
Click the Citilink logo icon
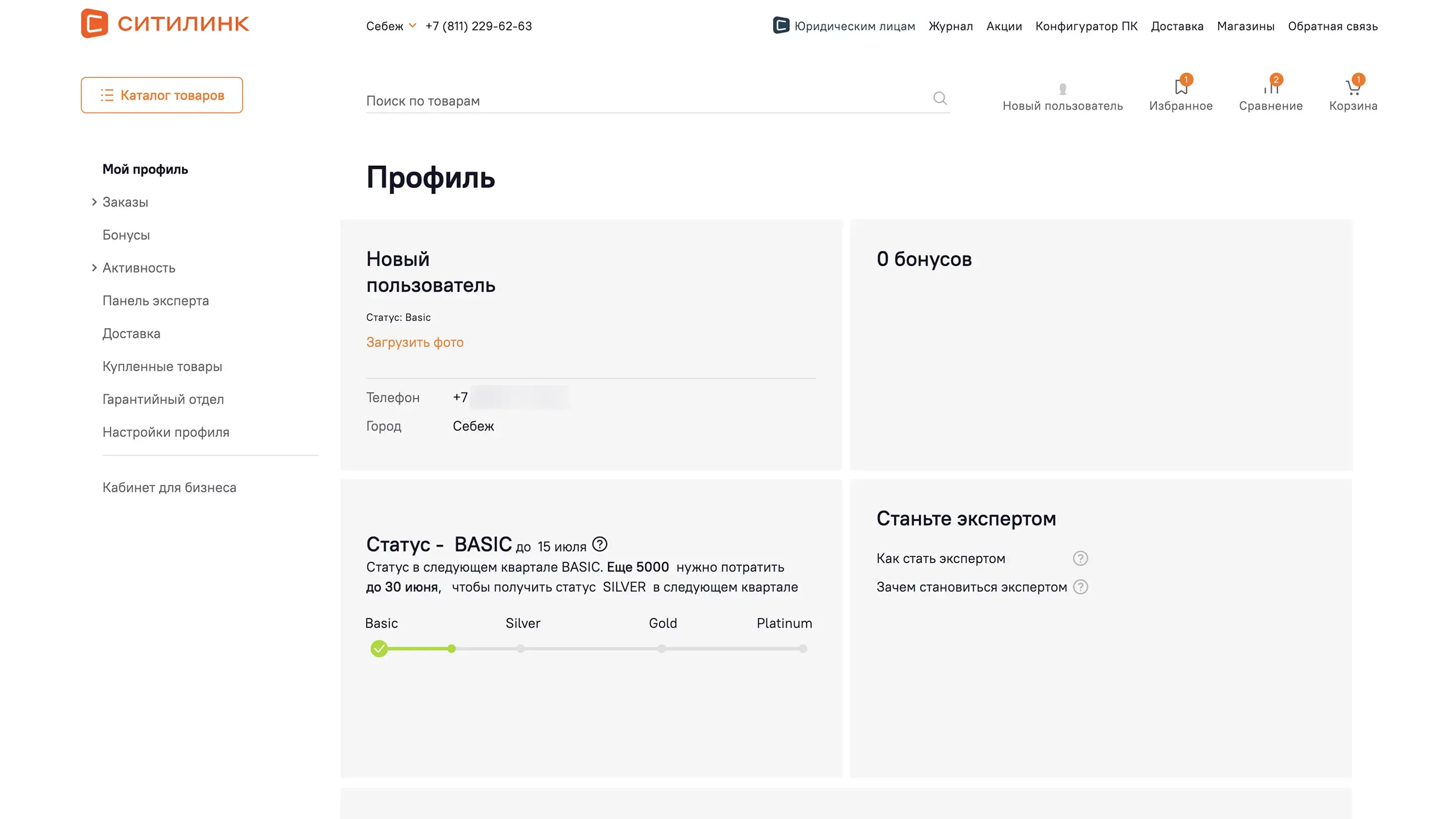pos(95,23)
